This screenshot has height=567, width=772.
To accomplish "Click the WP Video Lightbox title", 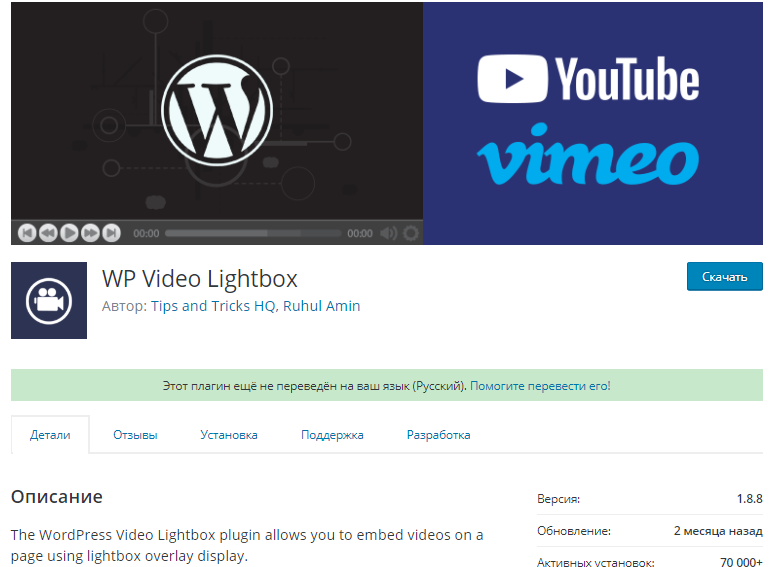I will pos(200,279).
